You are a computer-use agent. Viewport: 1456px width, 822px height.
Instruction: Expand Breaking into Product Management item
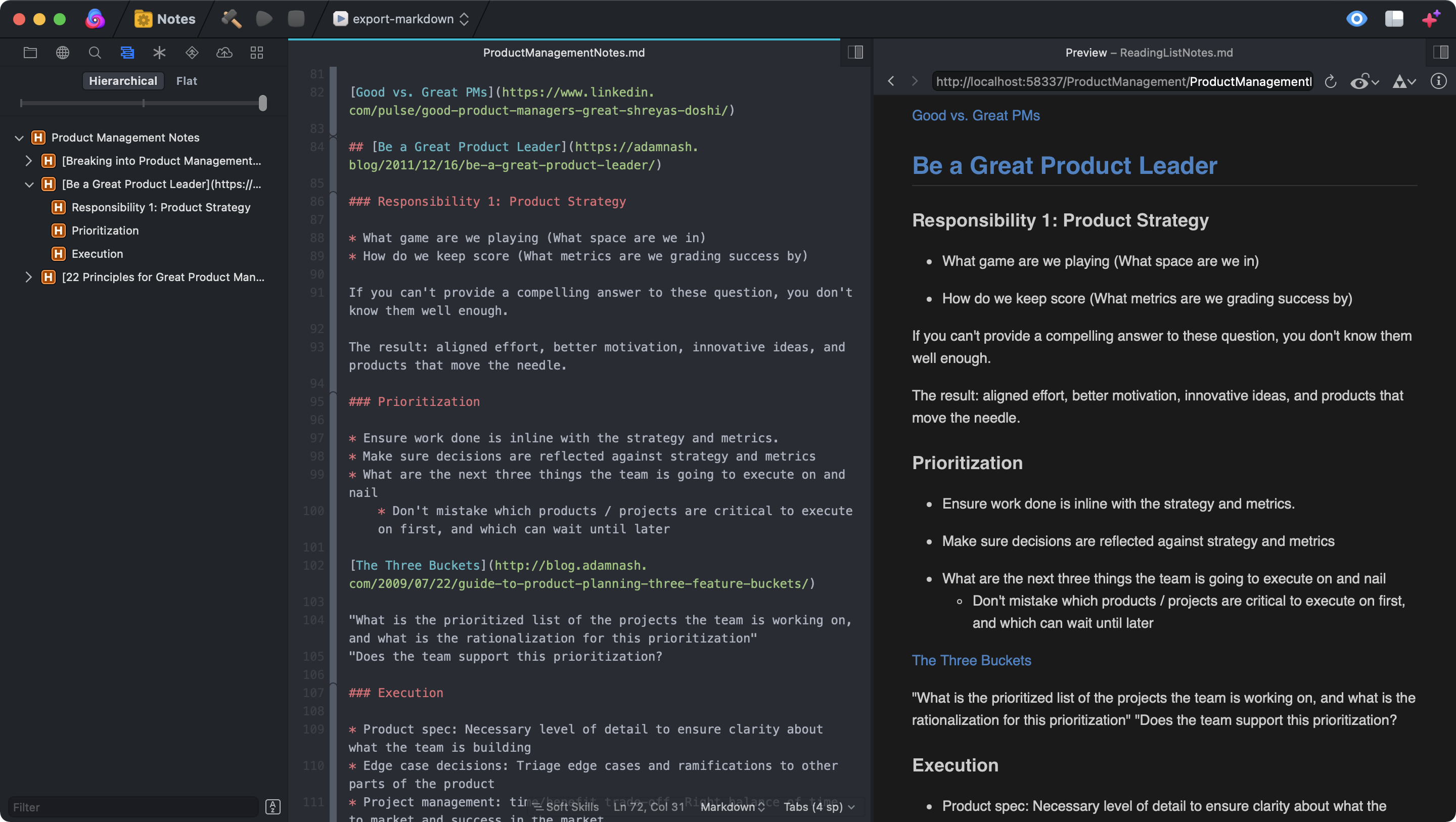coord(29,161)
